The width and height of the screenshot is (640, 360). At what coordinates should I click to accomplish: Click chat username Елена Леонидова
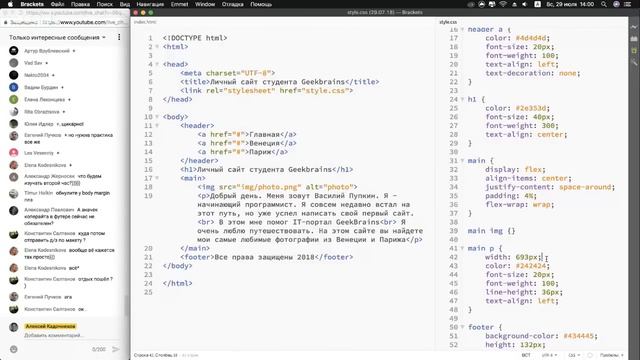click(44, 100)
